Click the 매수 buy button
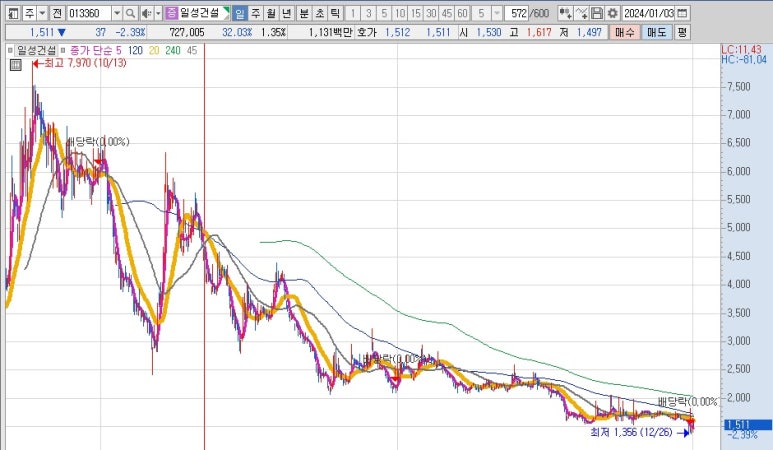 [x=625, y=33]
